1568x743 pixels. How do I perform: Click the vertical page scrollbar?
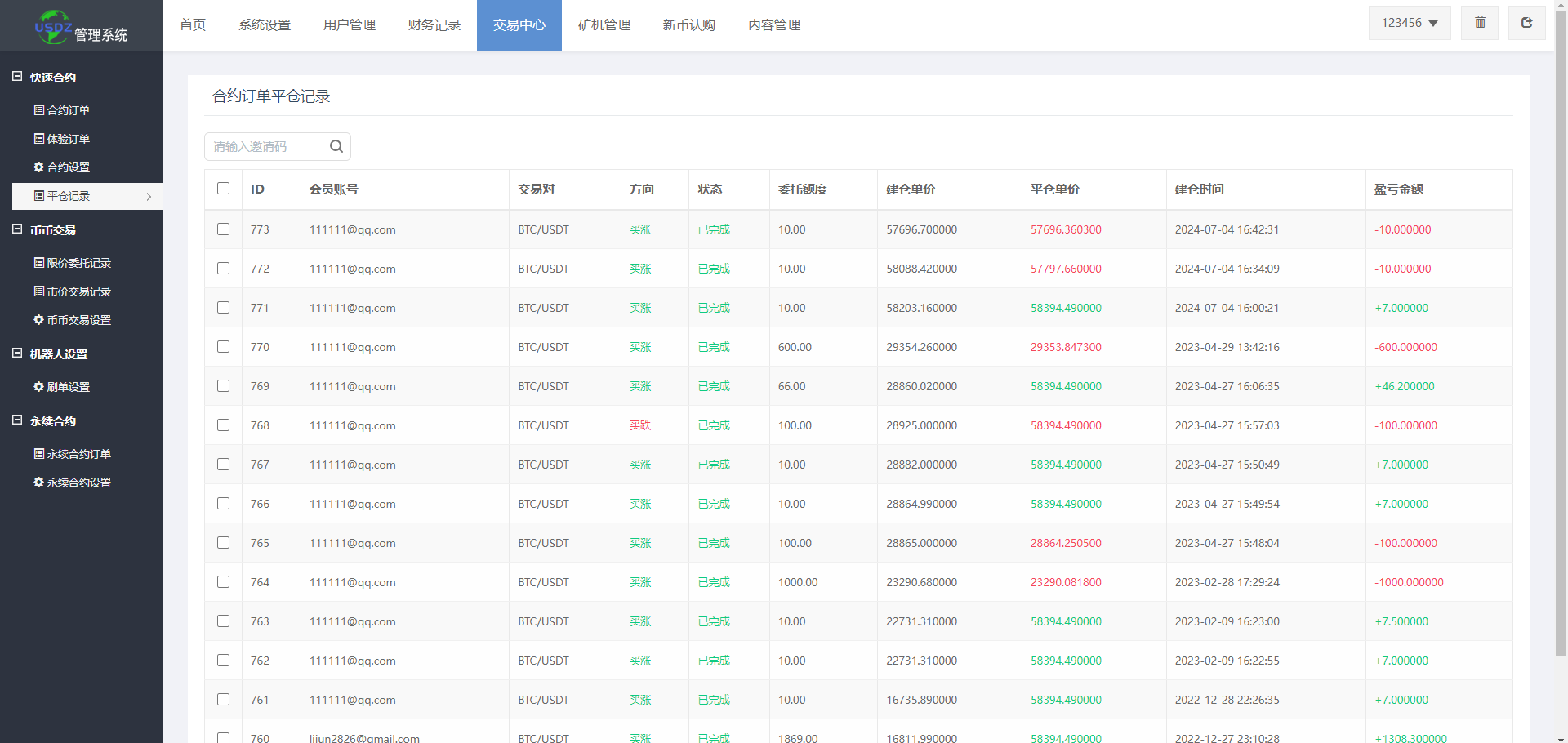pos(1561,327)
